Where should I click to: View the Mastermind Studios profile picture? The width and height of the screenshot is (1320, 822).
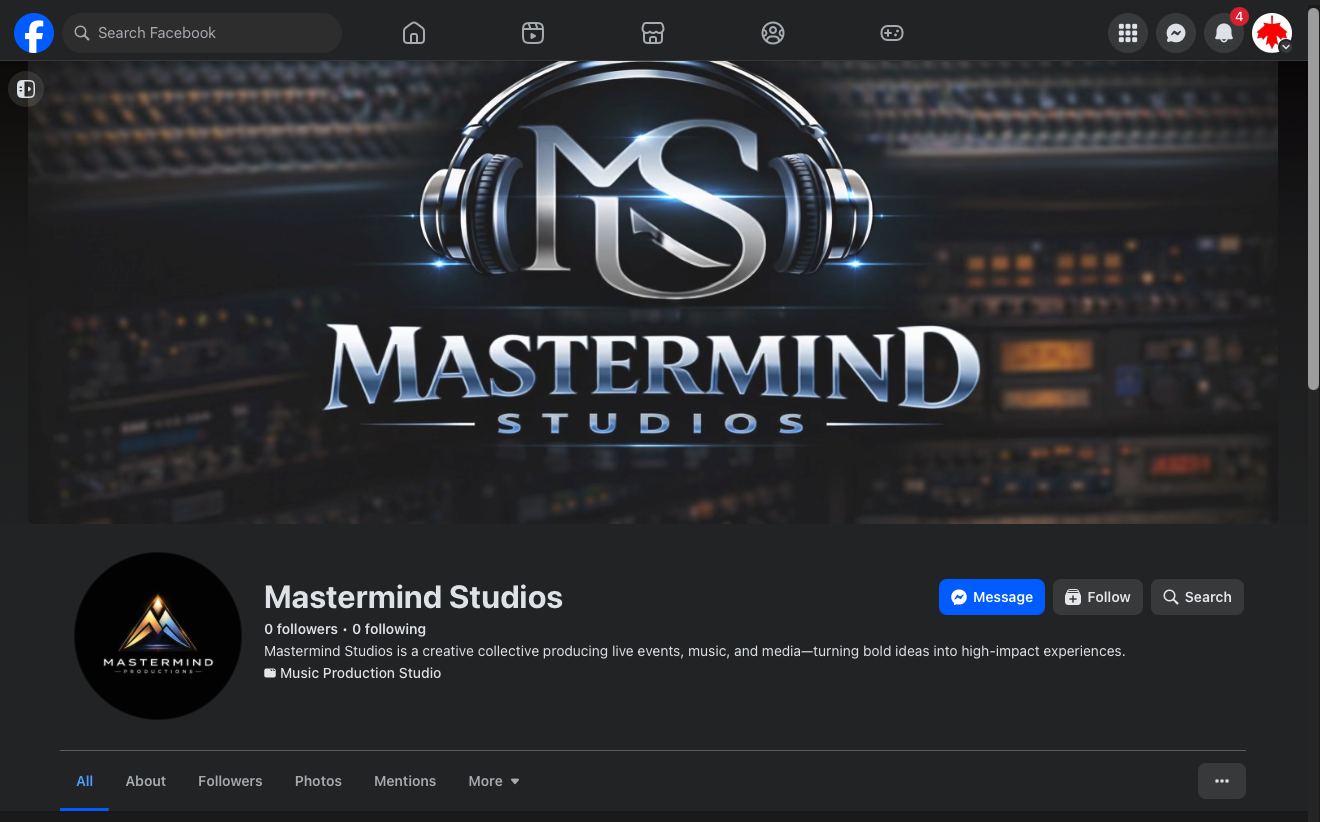pyautogui.click(x=157, y=636)
